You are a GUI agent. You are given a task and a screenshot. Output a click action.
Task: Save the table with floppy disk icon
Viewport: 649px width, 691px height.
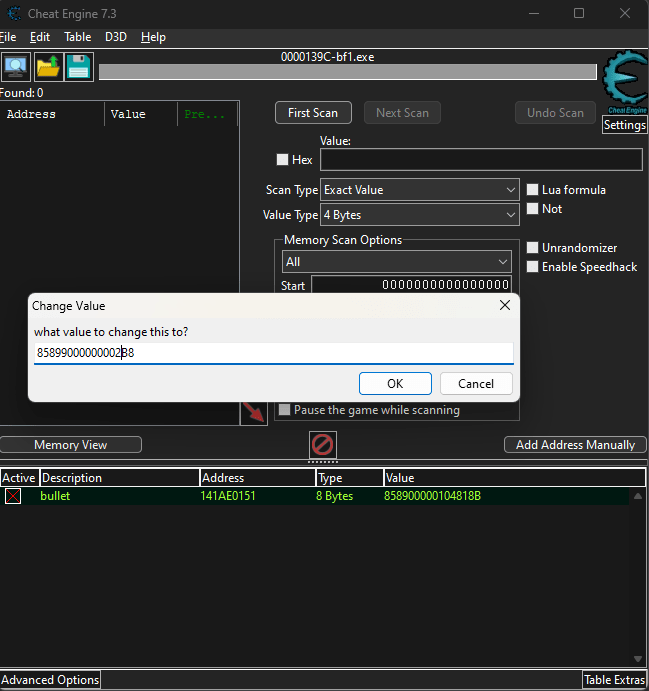79,67
